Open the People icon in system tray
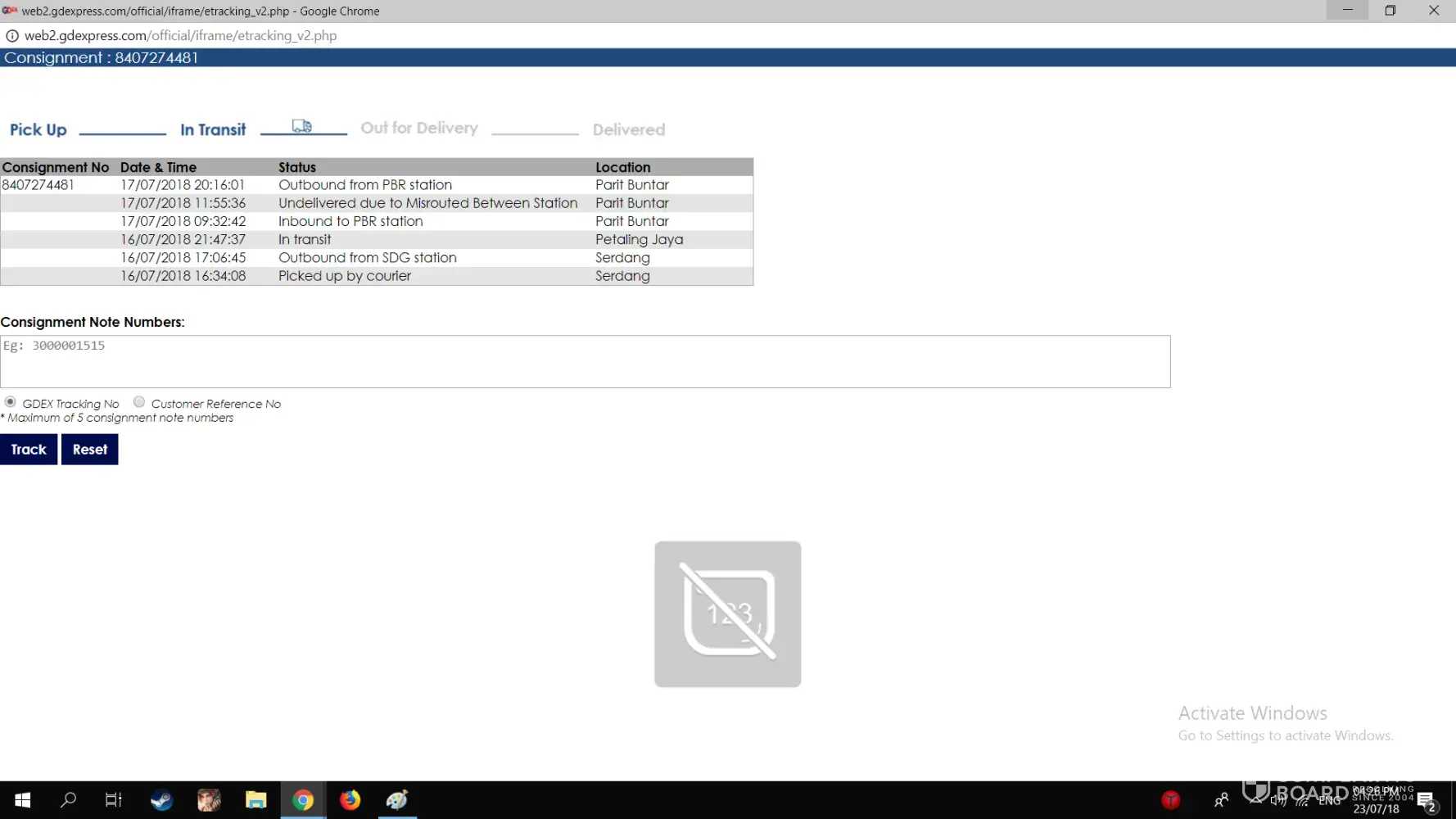 1221,800
